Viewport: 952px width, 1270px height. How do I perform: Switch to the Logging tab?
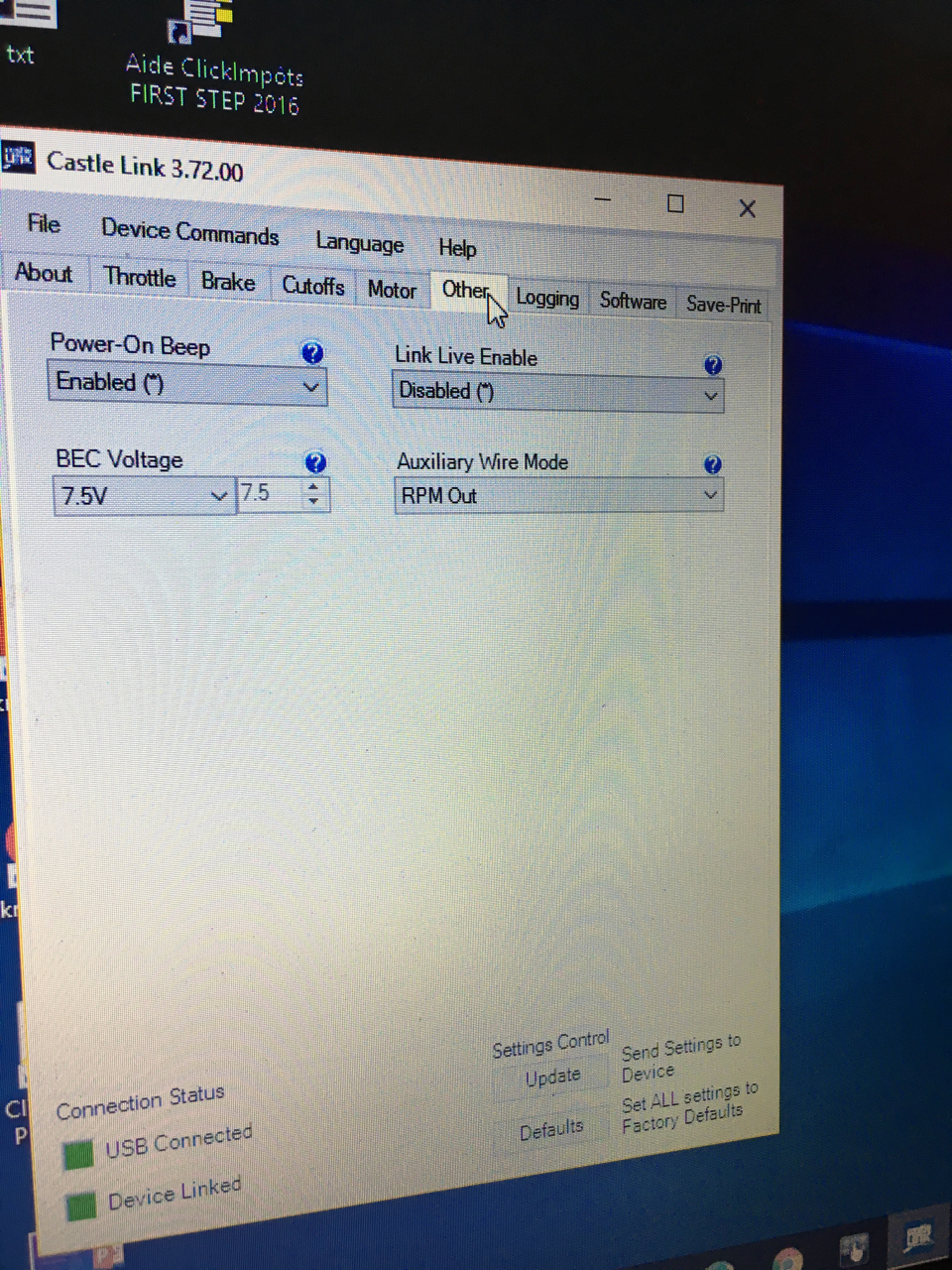(547, 298)
